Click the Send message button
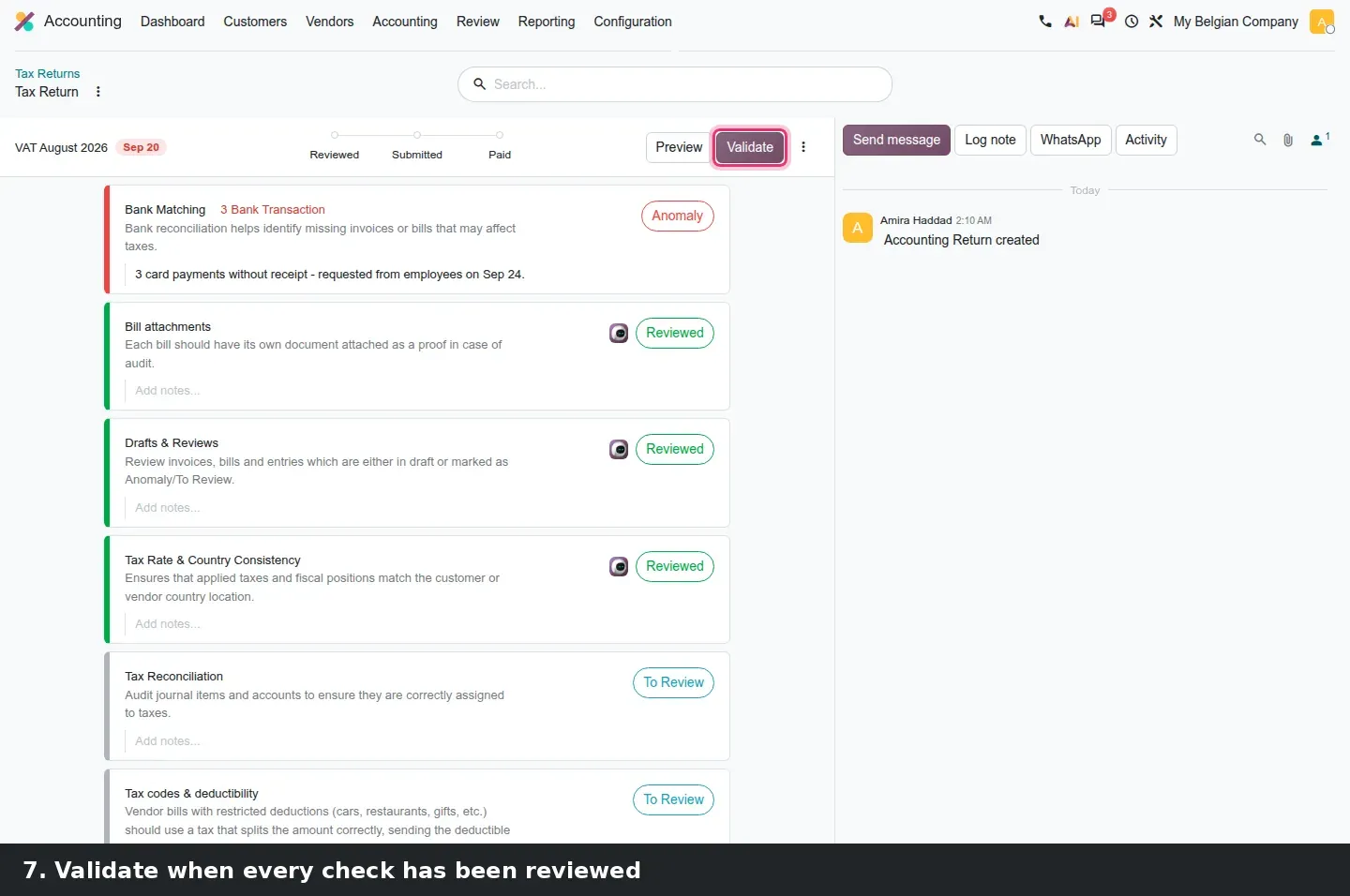This screenshot has height=896, width=1350. 896,140
